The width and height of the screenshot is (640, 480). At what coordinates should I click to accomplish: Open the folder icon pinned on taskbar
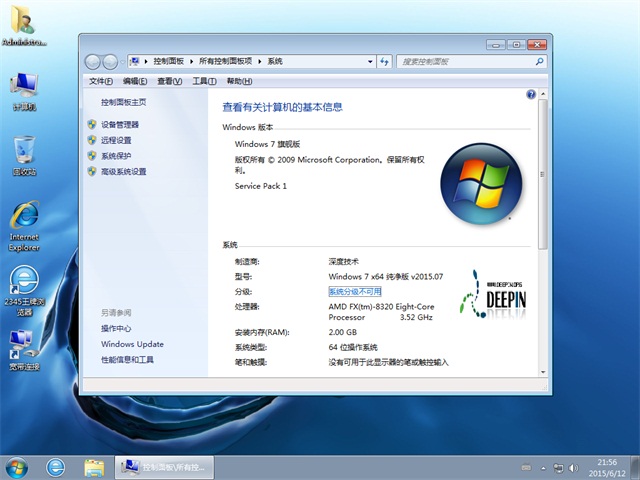(x=94, y=467)
